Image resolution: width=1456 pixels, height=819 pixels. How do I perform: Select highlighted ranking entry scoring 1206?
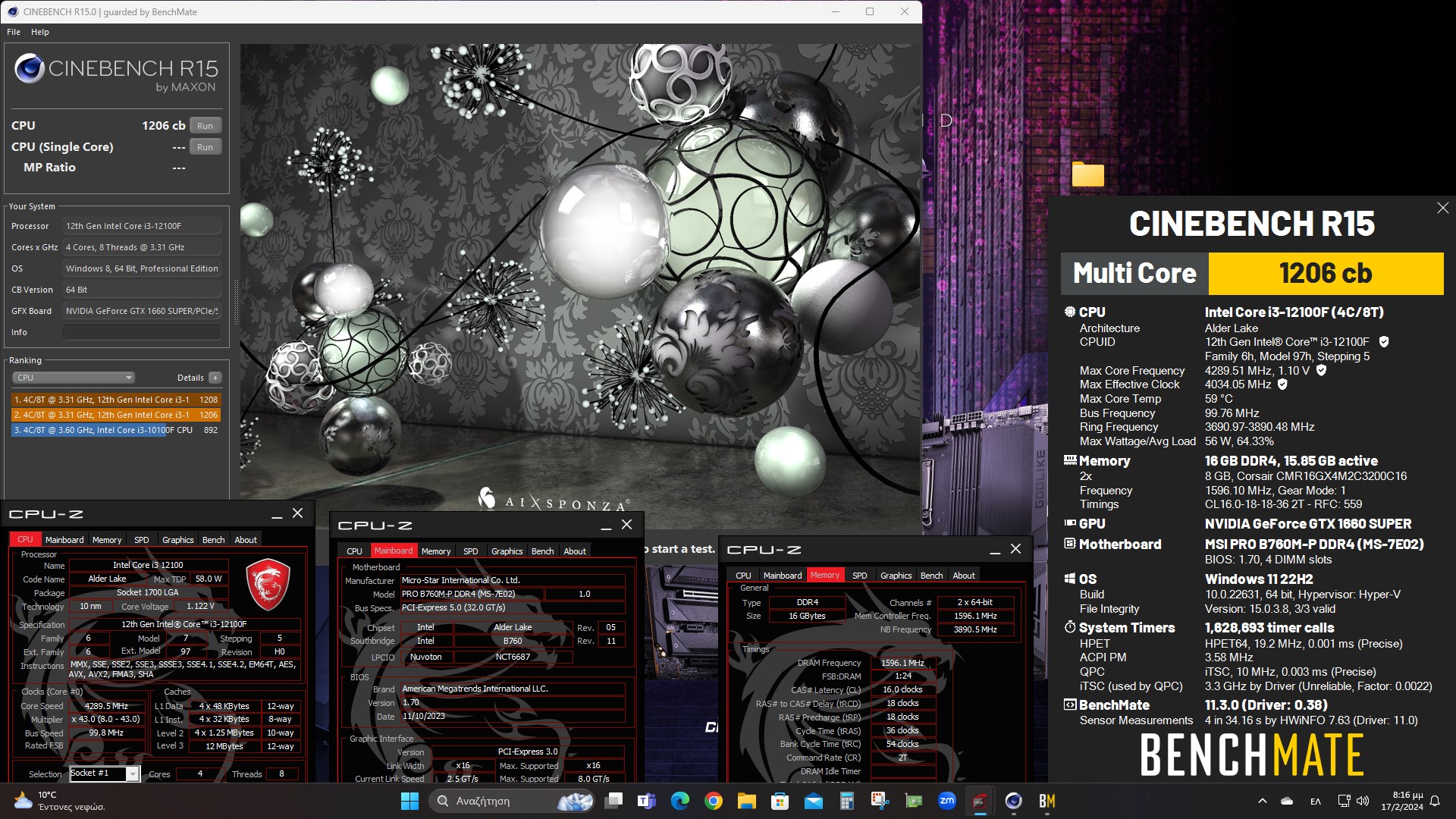[x=116, y=415]
